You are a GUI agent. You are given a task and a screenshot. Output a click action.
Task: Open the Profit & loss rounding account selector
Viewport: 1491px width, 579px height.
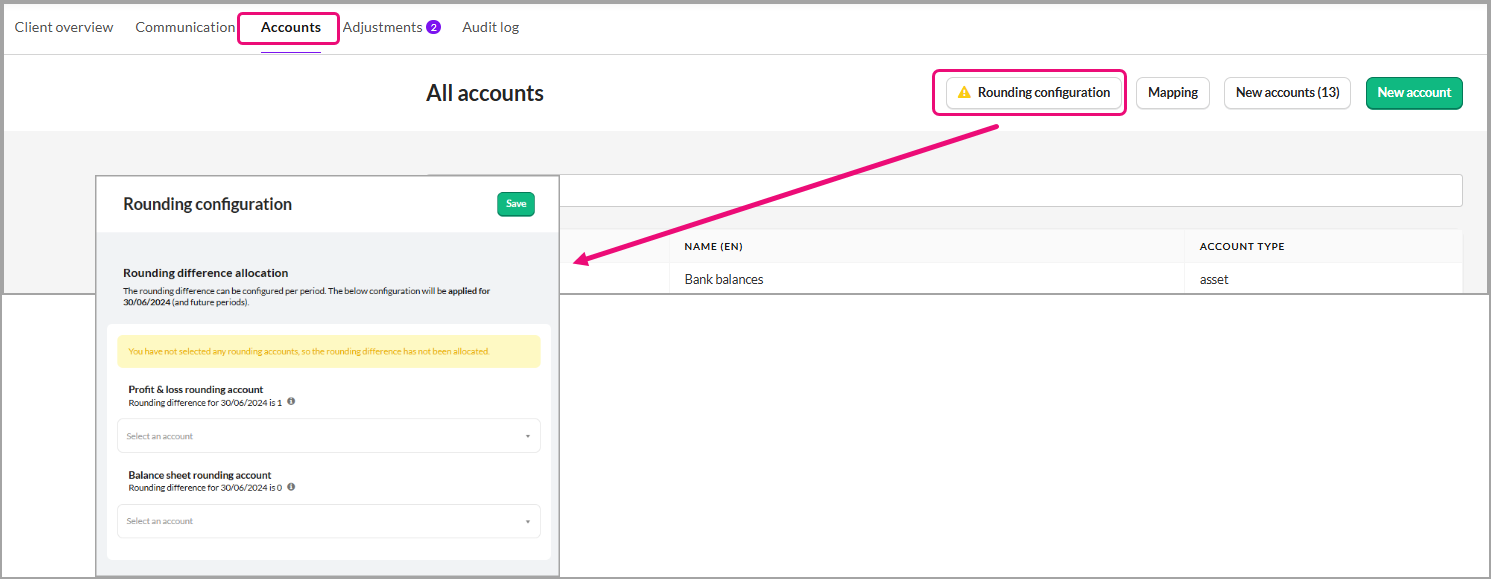click(x=328, y=435)
